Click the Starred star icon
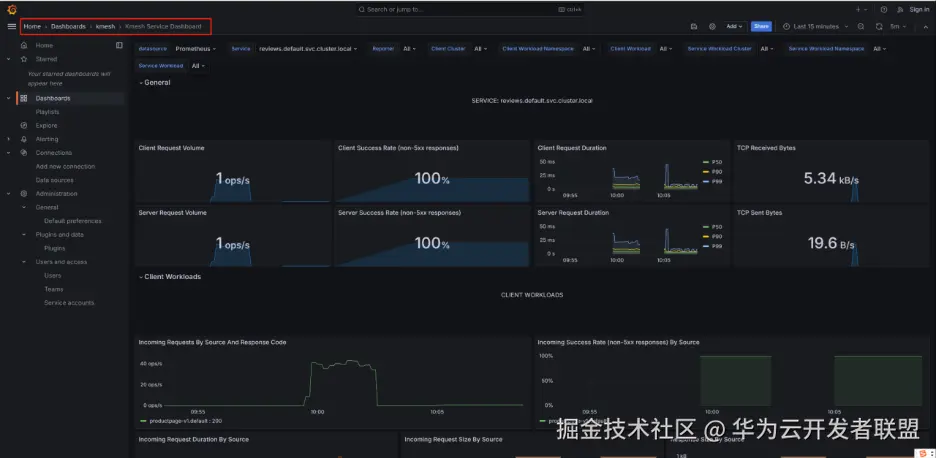Screen dimensions: 936x458 pos(24,59)
